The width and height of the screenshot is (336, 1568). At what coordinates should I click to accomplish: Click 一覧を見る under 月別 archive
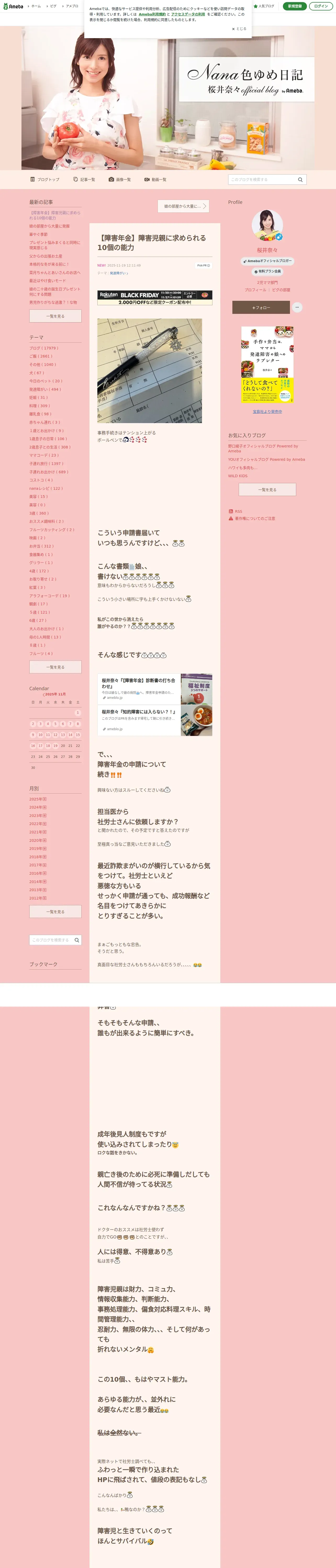coord(55,912)
